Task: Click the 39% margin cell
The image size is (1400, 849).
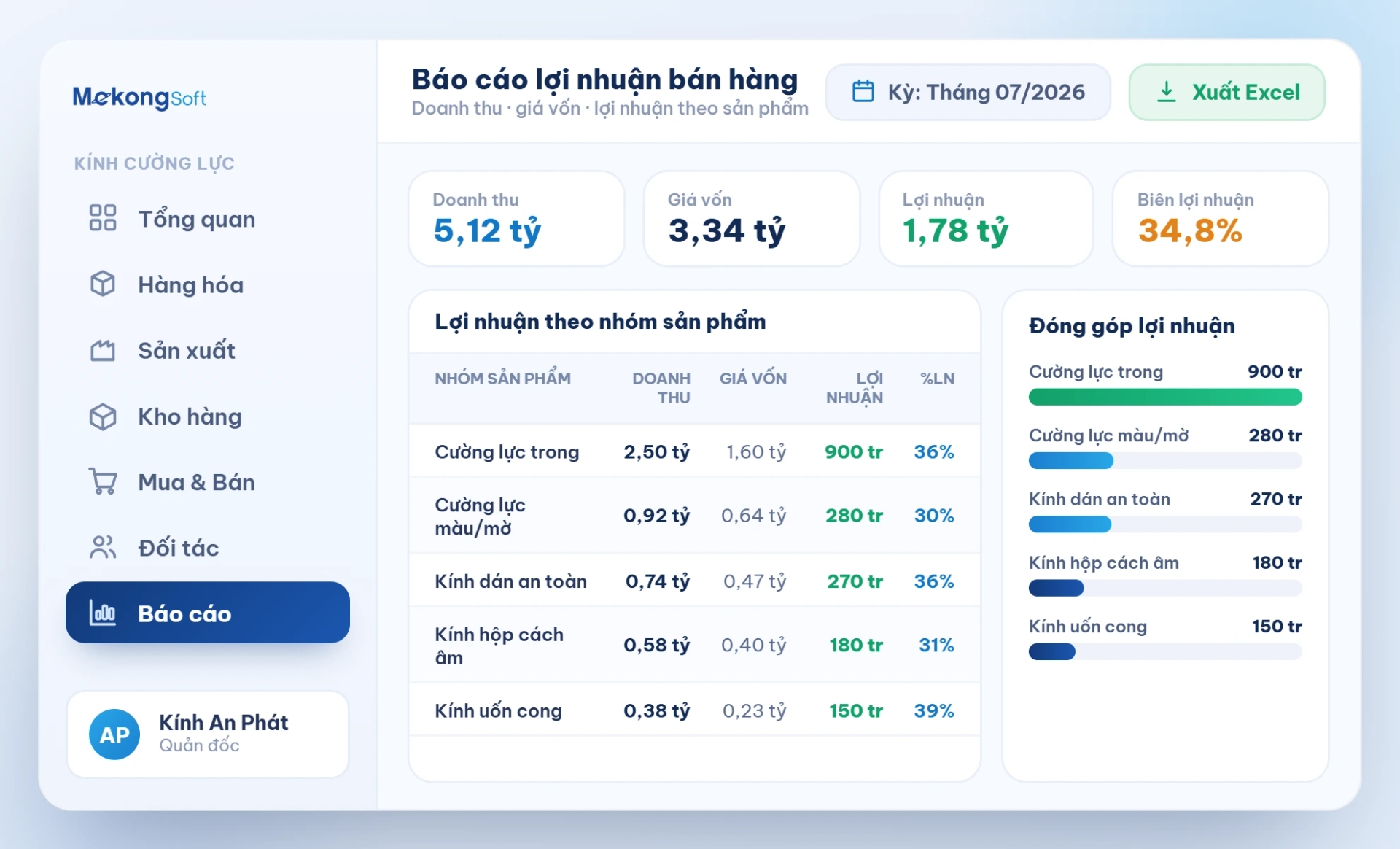Action: (934, 710)
